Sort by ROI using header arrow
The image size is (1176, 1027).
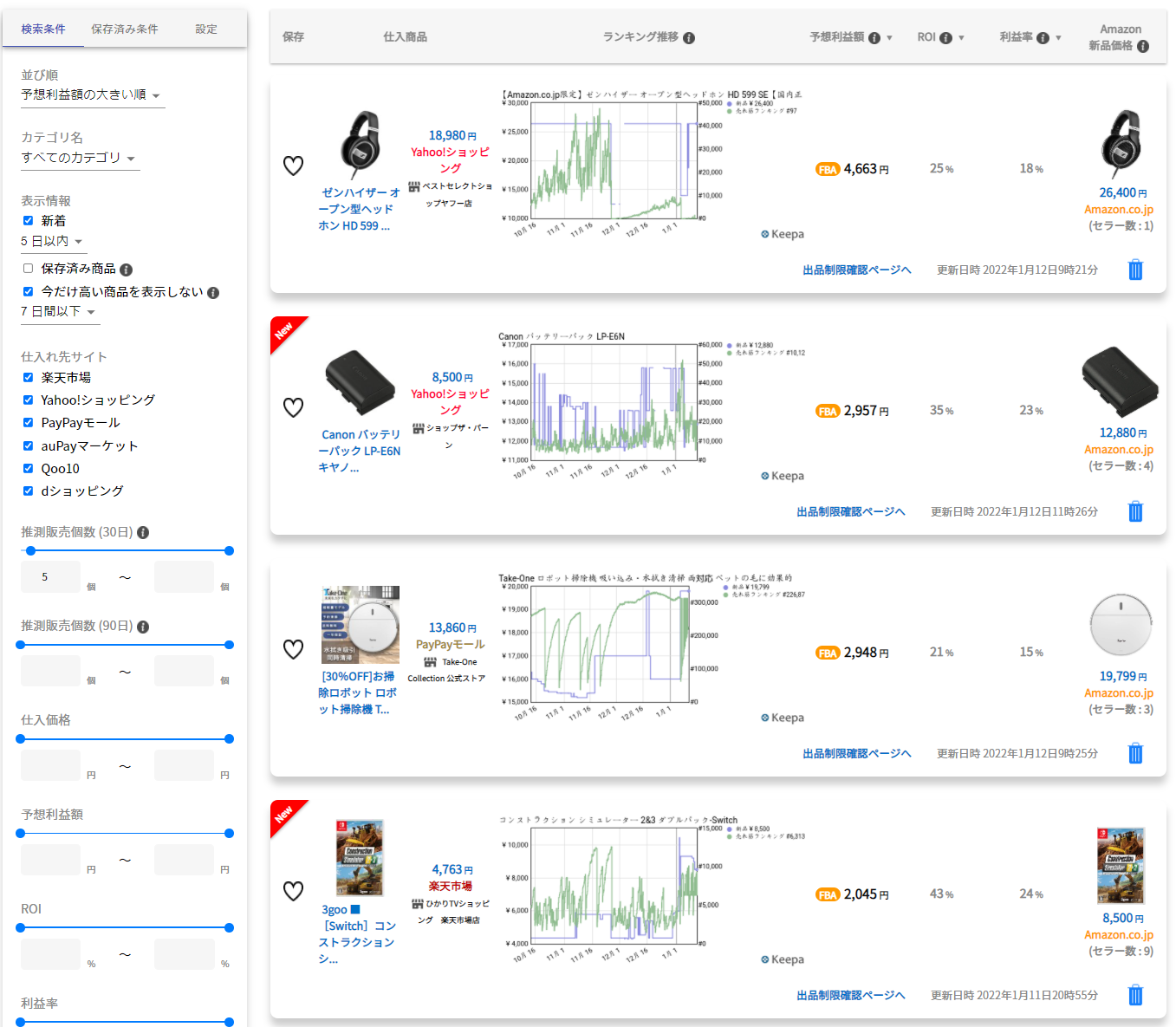pyautogui.click(x=961, y=38)
